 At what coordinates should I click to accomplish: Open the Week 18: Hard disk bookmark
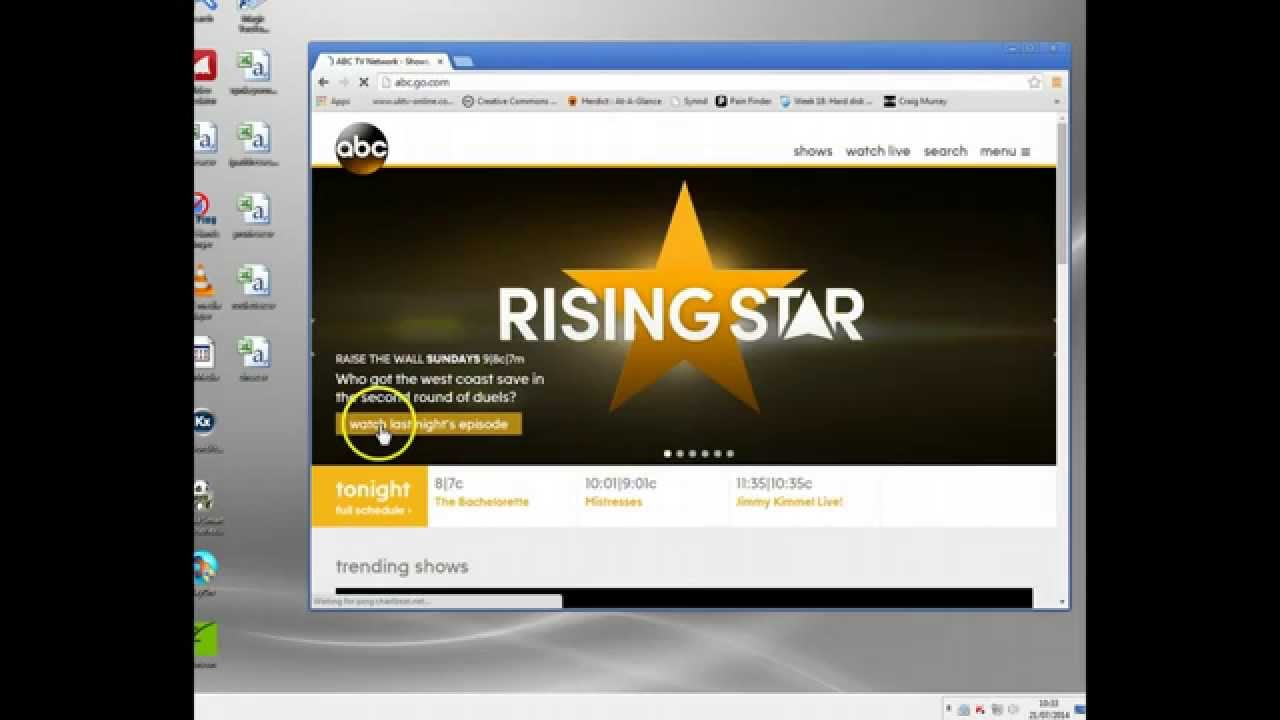click(x=826, y=101)
